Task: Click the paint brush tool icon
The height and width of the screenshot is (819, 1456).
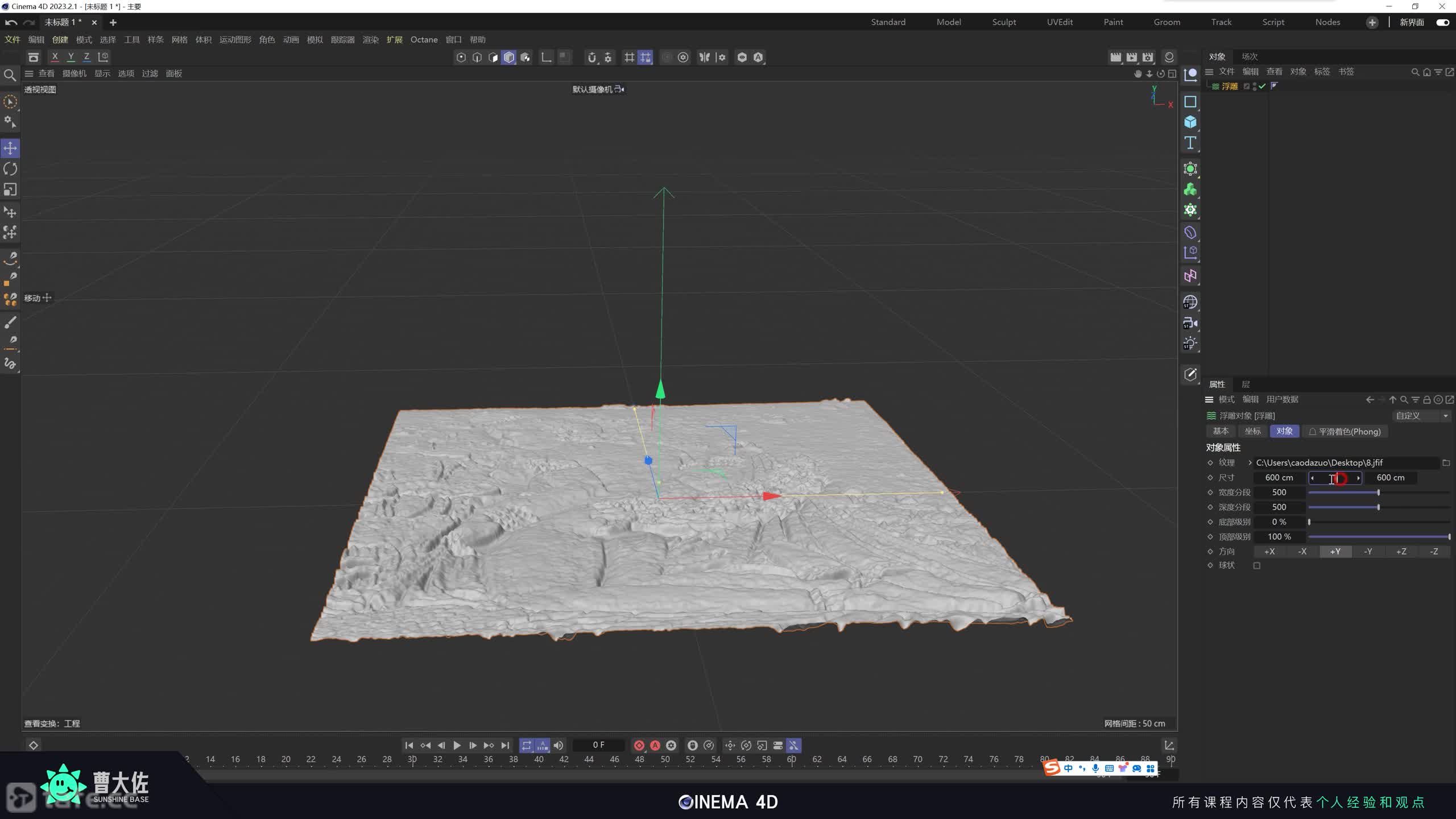Action: click(10, 322)
